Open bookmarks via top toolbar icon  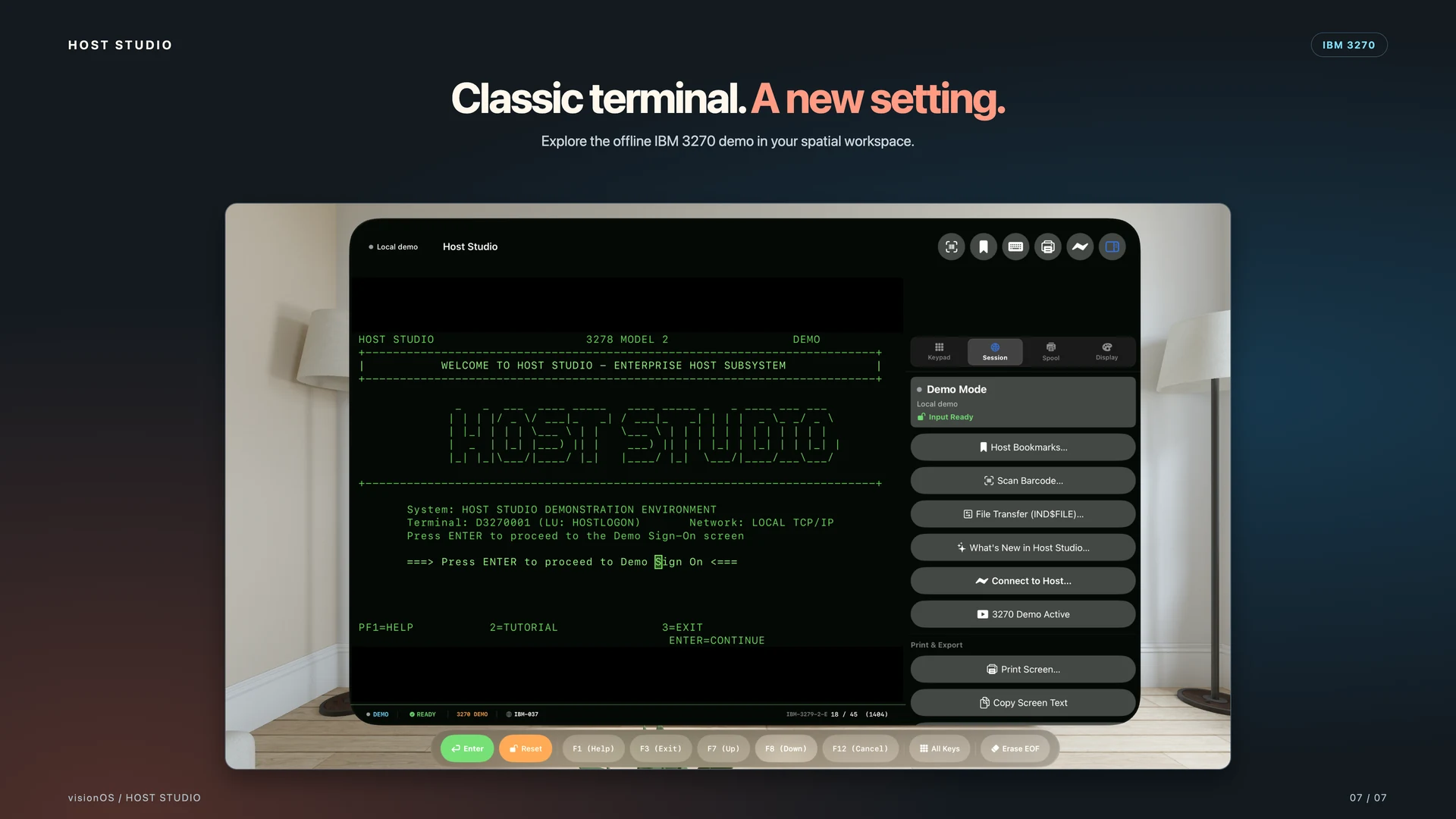click(984, 247)
